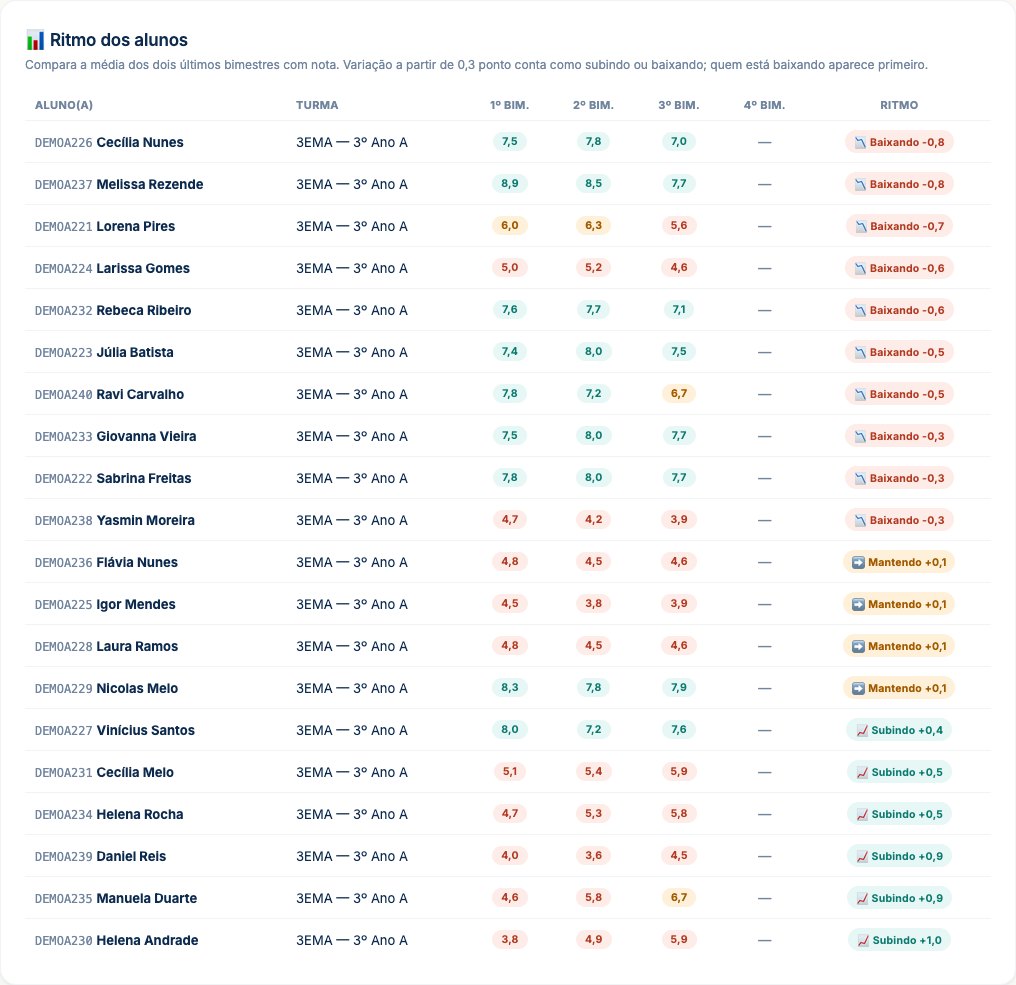This screenshot has height=985, width=1016.
Task: Click the 8,9 first bimester grade for Melissa
Action: [509, 184]
